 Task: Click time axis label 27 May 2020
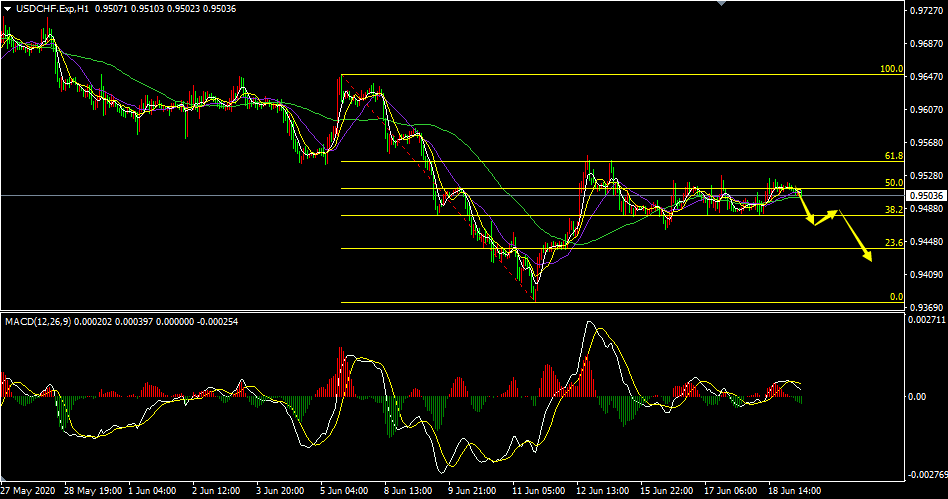click(27, 490)
